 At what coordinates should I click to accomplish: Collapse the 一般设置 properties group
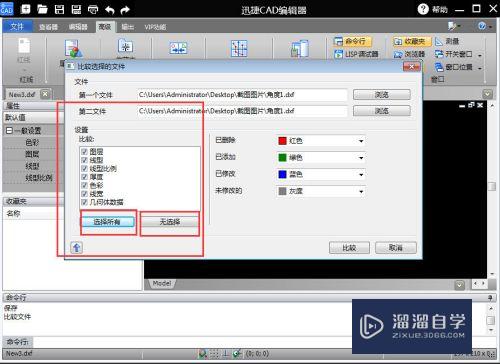click(9, 130)
